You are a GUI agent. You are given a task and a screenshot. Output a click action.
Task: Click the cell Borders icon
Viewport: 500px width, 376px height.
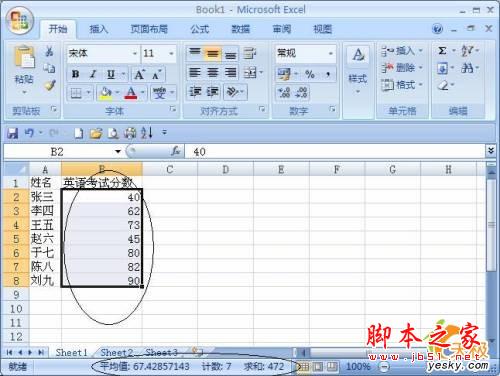(x=76, y=93)
